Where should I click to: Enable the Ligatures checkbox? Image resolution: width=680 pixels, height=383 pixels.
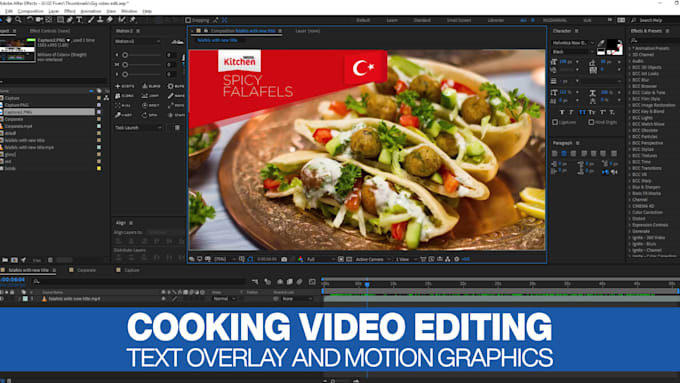555,122
